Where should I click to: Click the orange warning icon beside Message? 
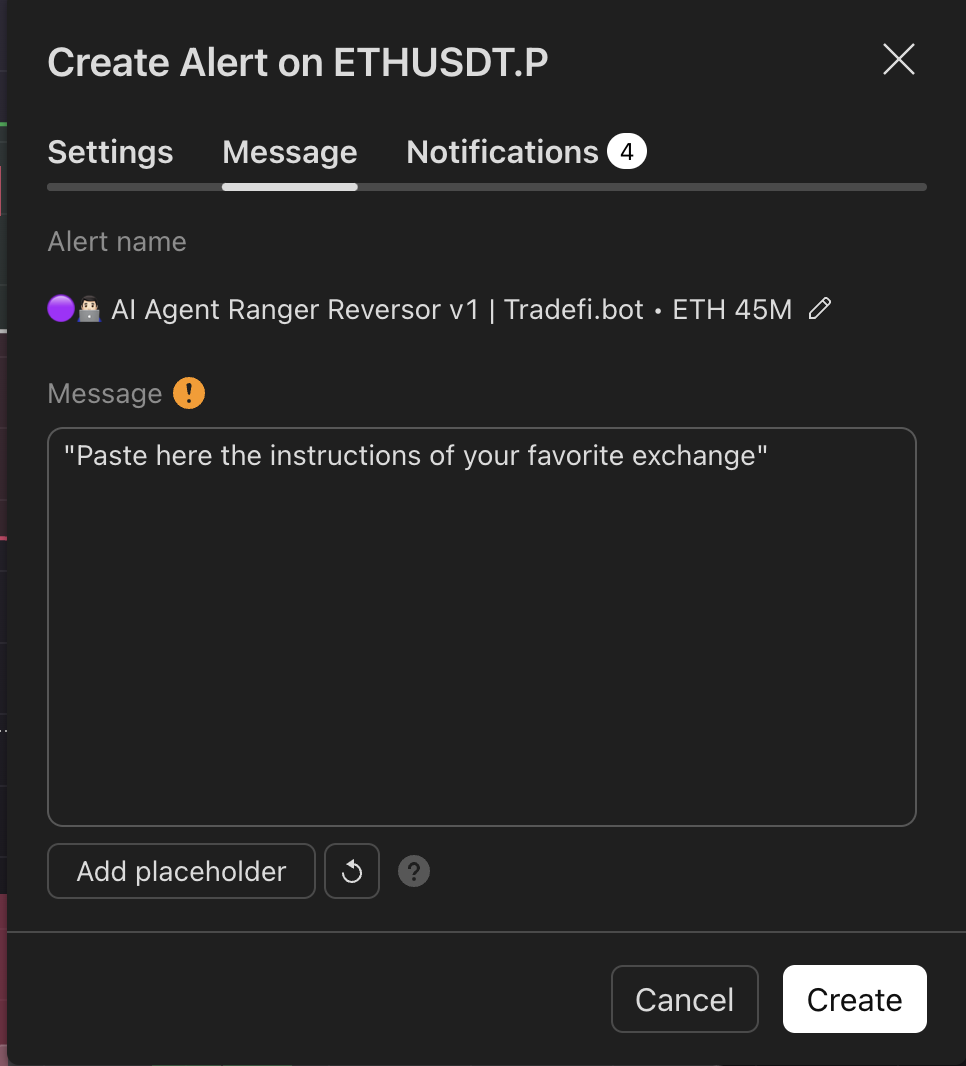[x=189, y=393]
